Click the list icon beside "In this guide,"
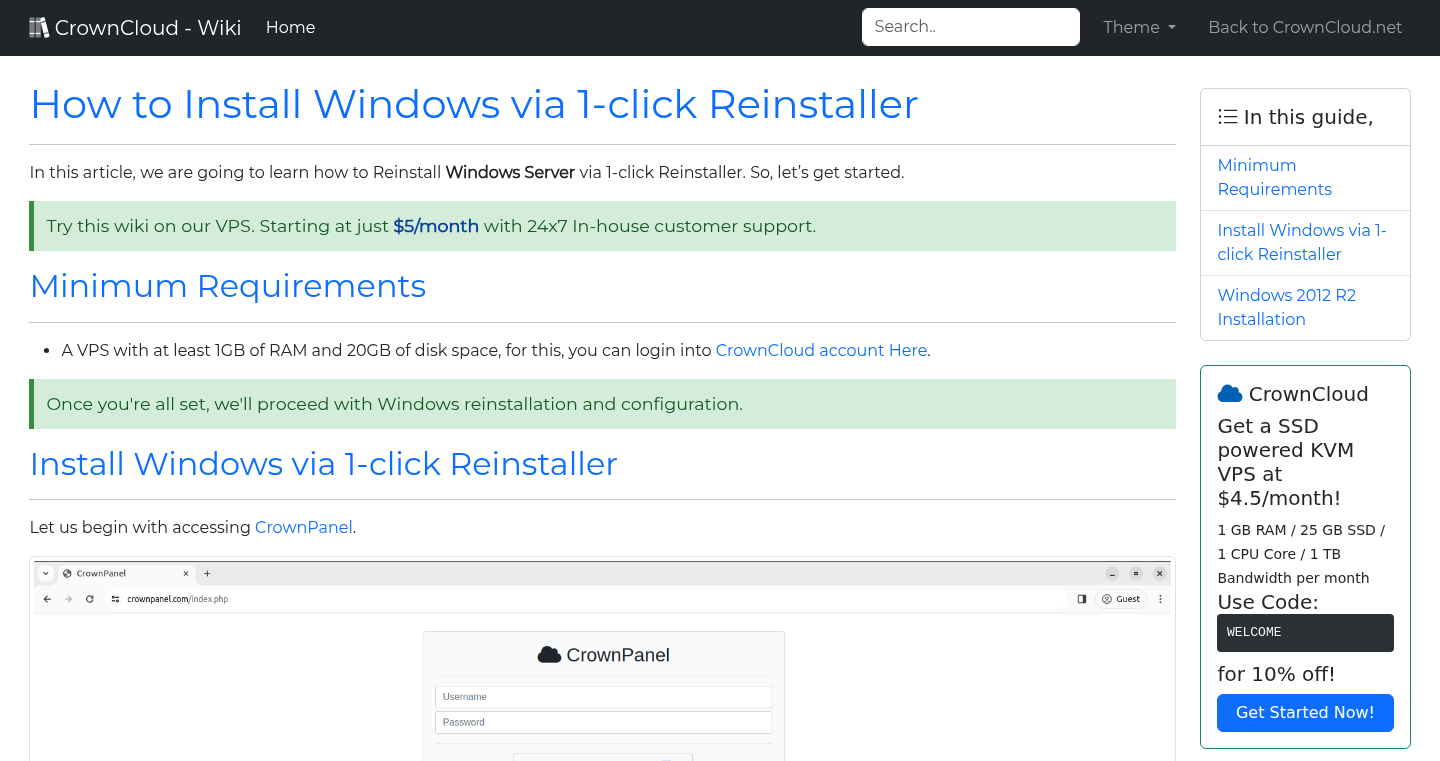 tap(1227, 116)
